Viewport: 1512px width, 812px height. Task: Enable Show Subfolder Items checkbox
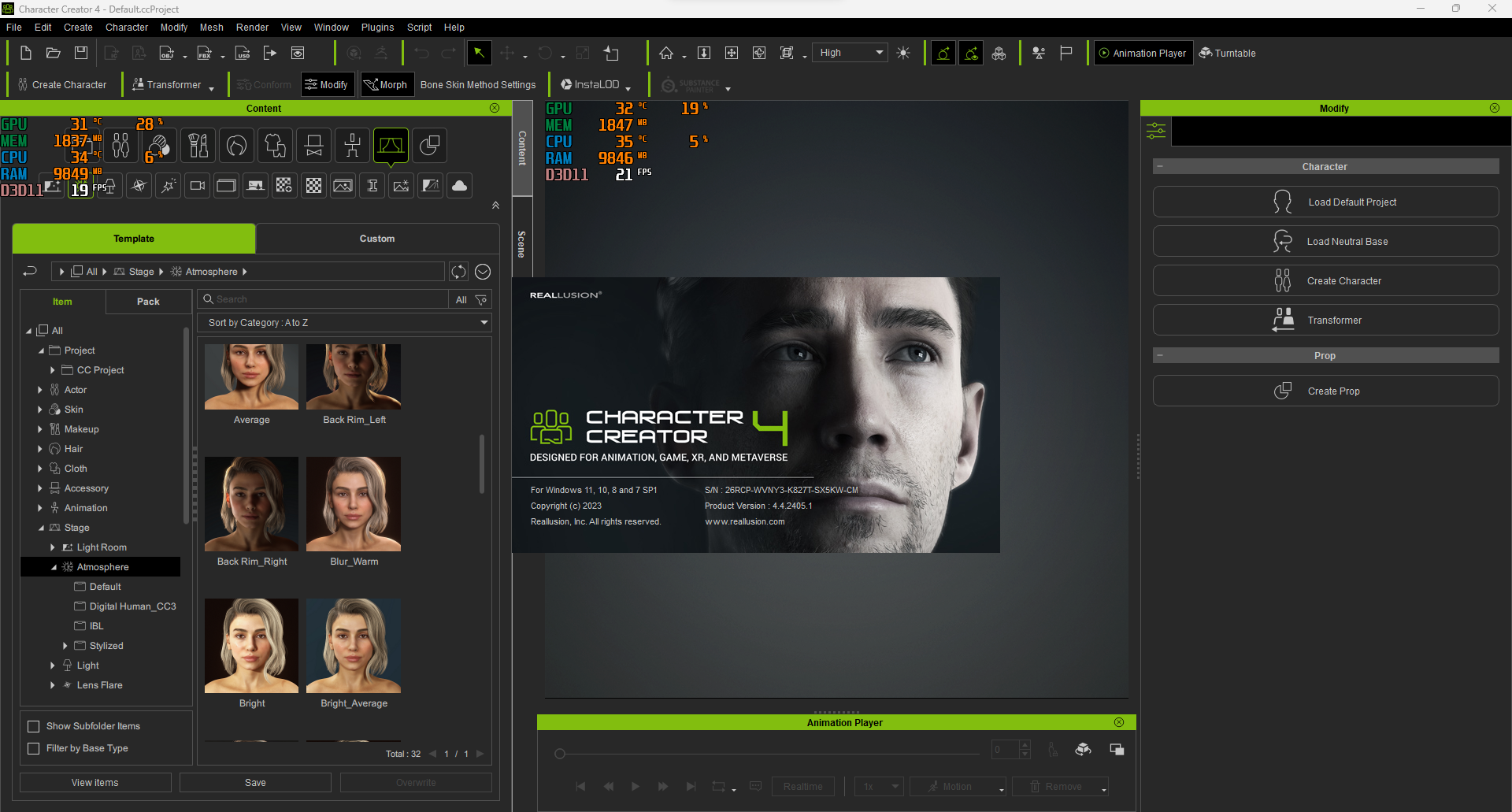[34, 726]
